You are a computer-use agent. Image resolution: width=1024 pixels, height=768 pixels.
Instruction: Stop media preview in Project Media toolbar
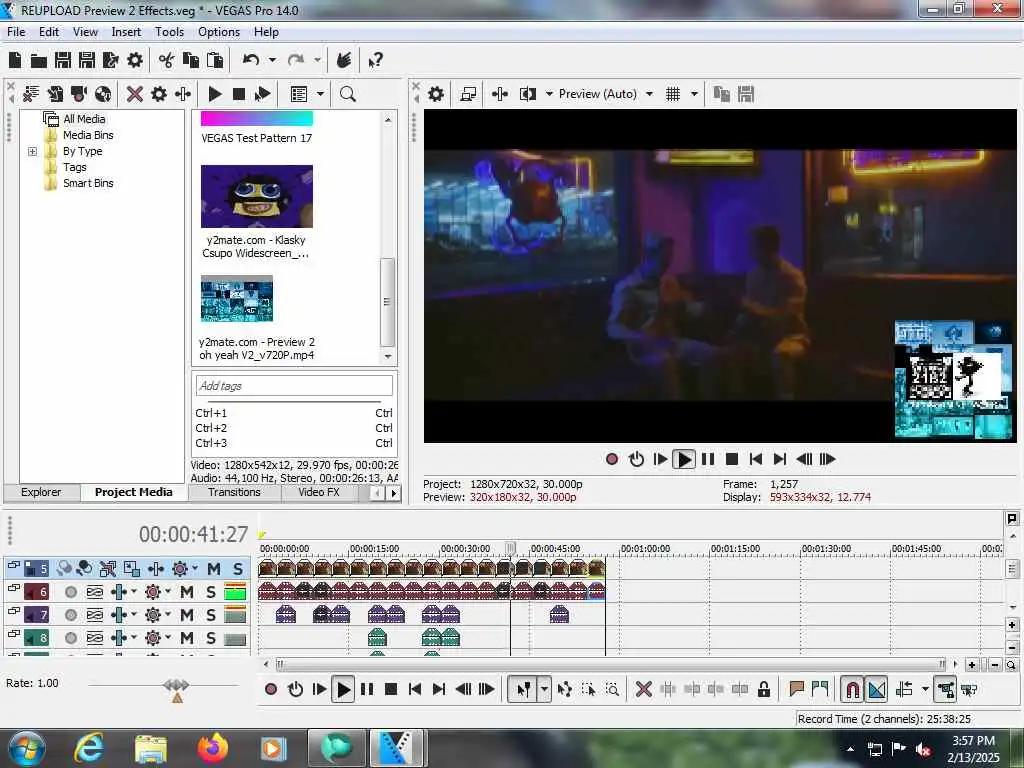[239, 94]
